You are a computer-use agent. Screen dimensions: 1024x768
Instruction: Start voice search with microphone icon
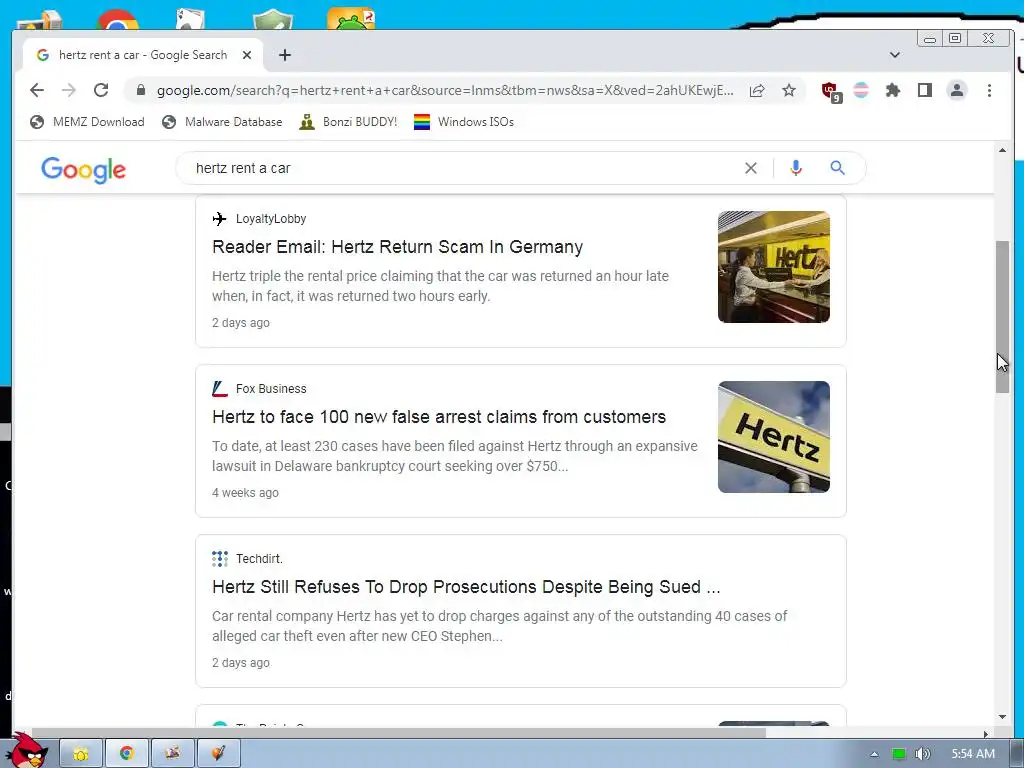pyautogui.click(x=795, y=168)
